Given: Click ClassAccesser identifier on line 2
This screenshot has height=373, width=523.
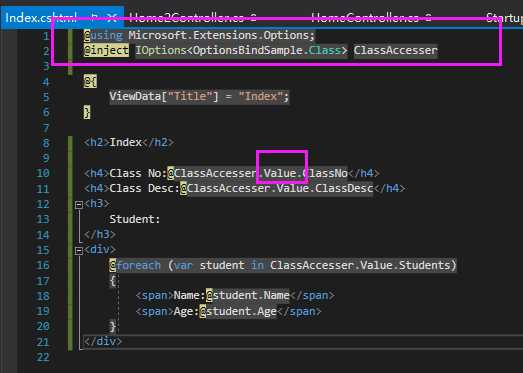Looking at the screenshot, I should tap(395, 50).
